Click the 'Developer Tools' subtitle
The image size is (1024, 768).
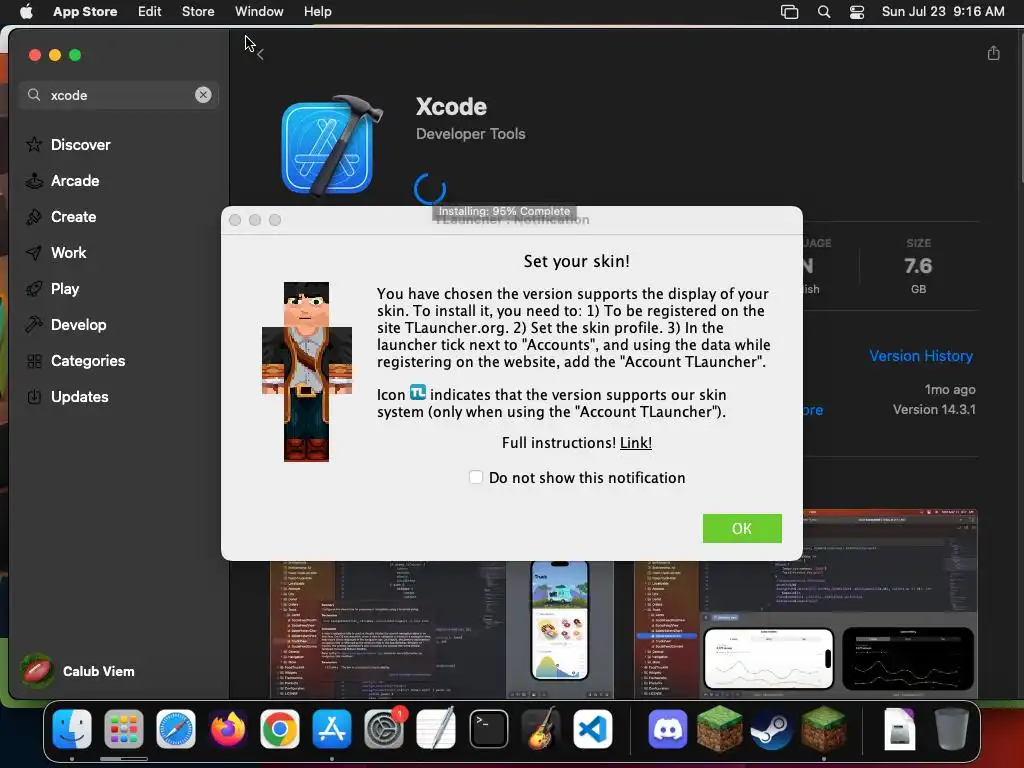tap(470, 134)
